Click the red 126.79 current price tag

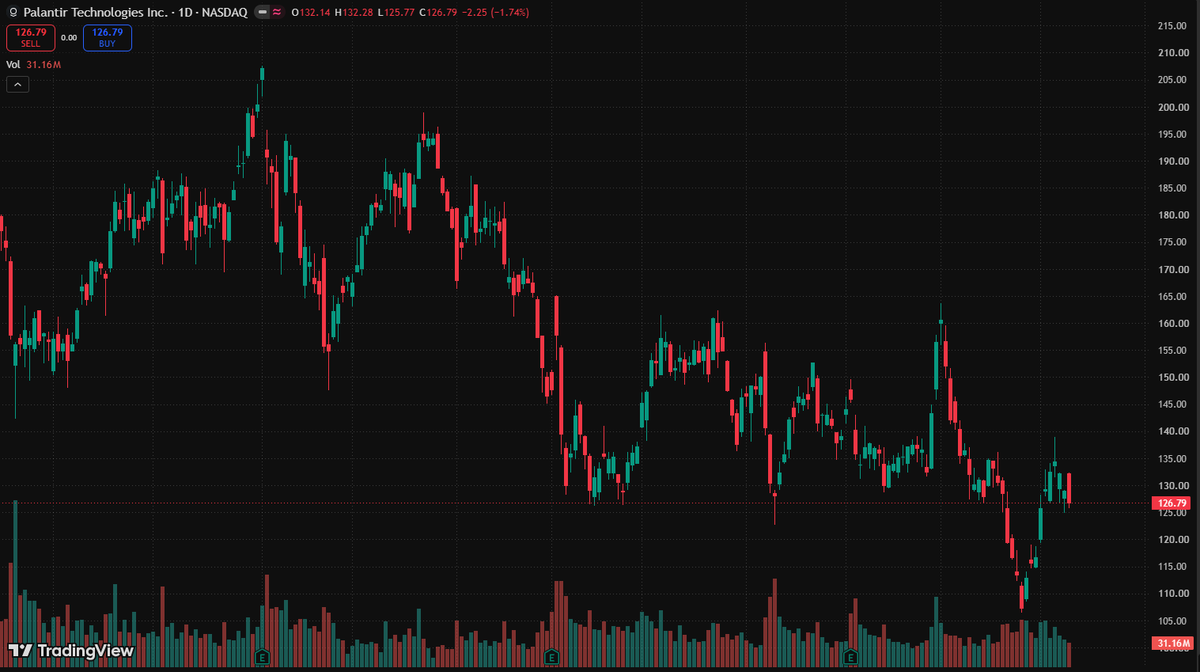1171,503
